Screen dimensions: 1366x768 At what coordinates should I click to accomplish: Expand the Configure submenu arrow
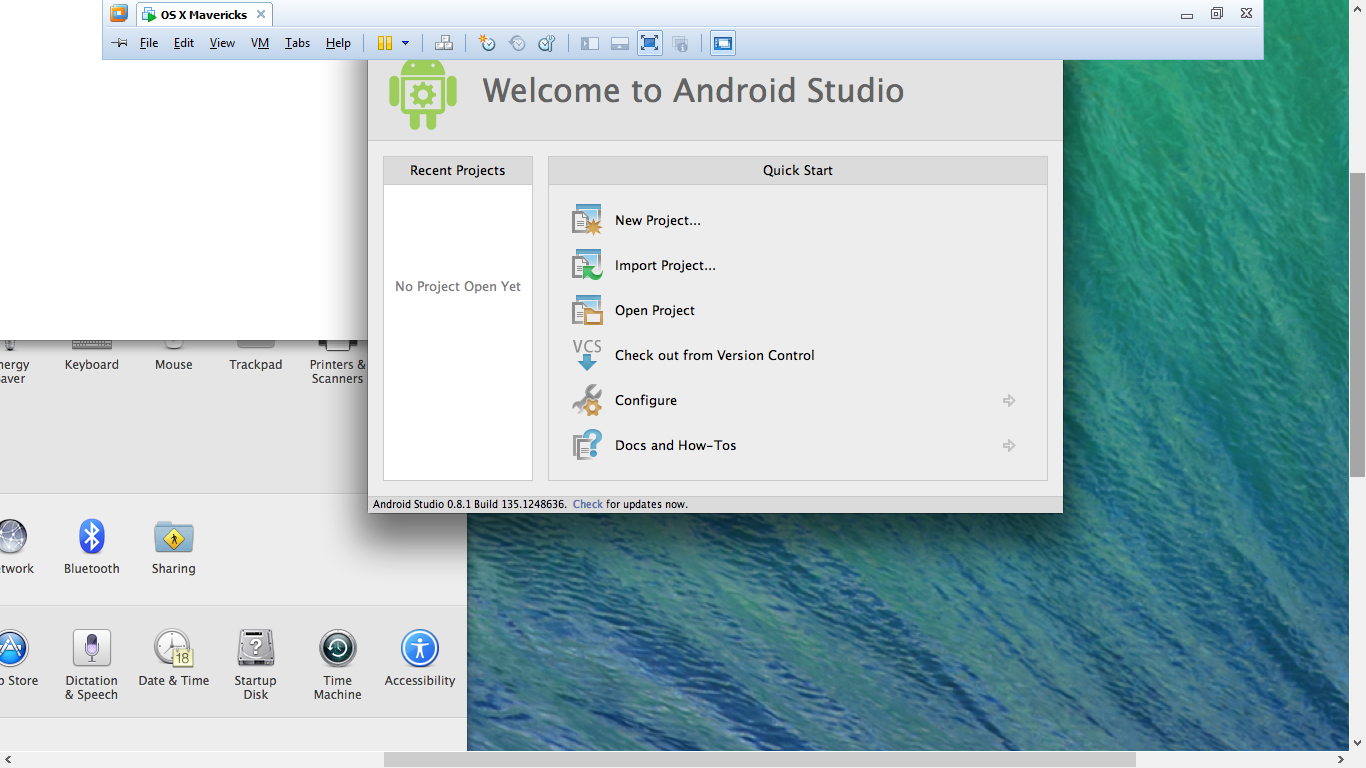coord(1009,400)
